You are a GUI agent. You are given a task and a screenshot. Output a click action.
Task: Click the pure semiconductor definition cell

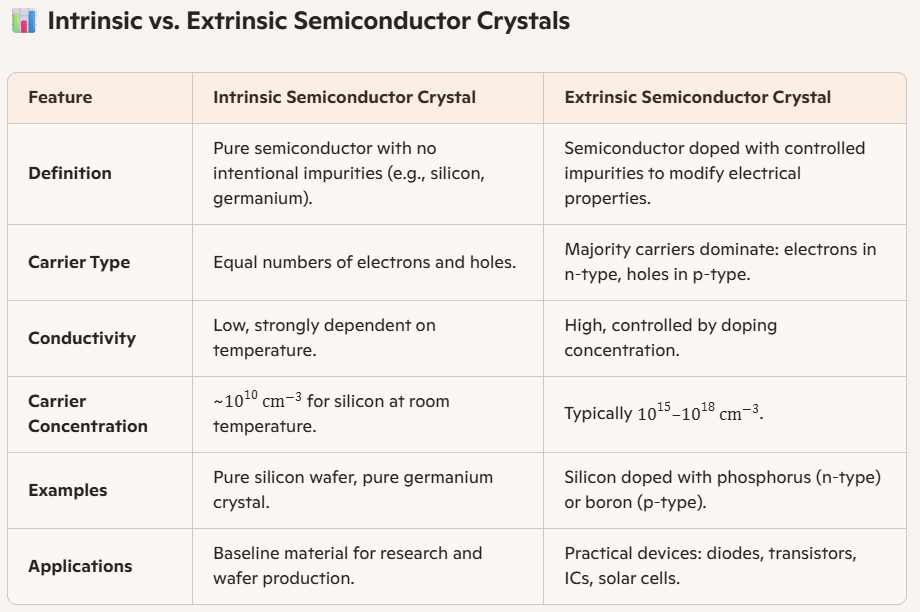[349, 173]
